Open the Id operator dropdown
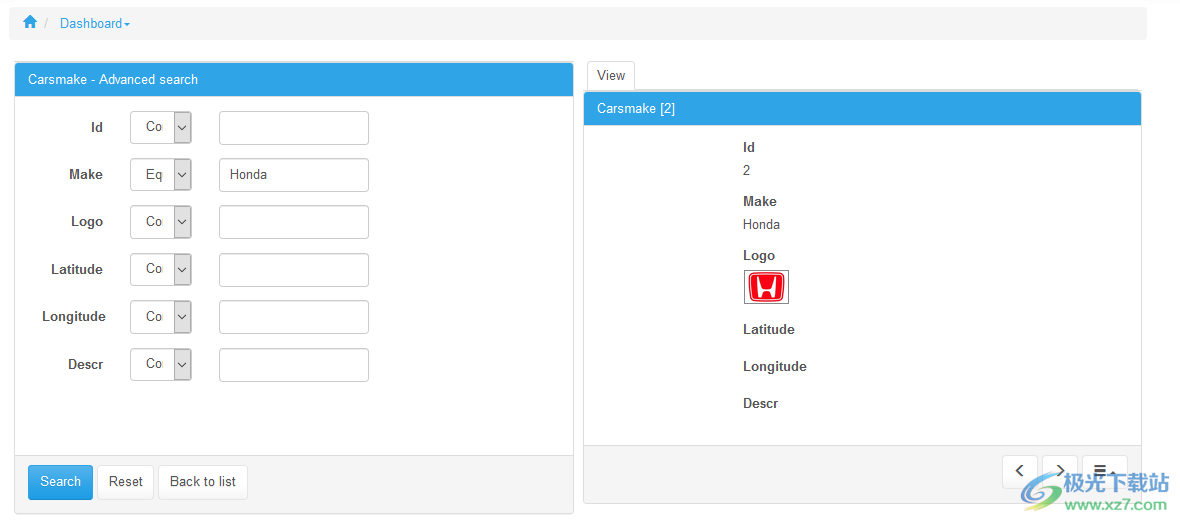 [161, 127]
